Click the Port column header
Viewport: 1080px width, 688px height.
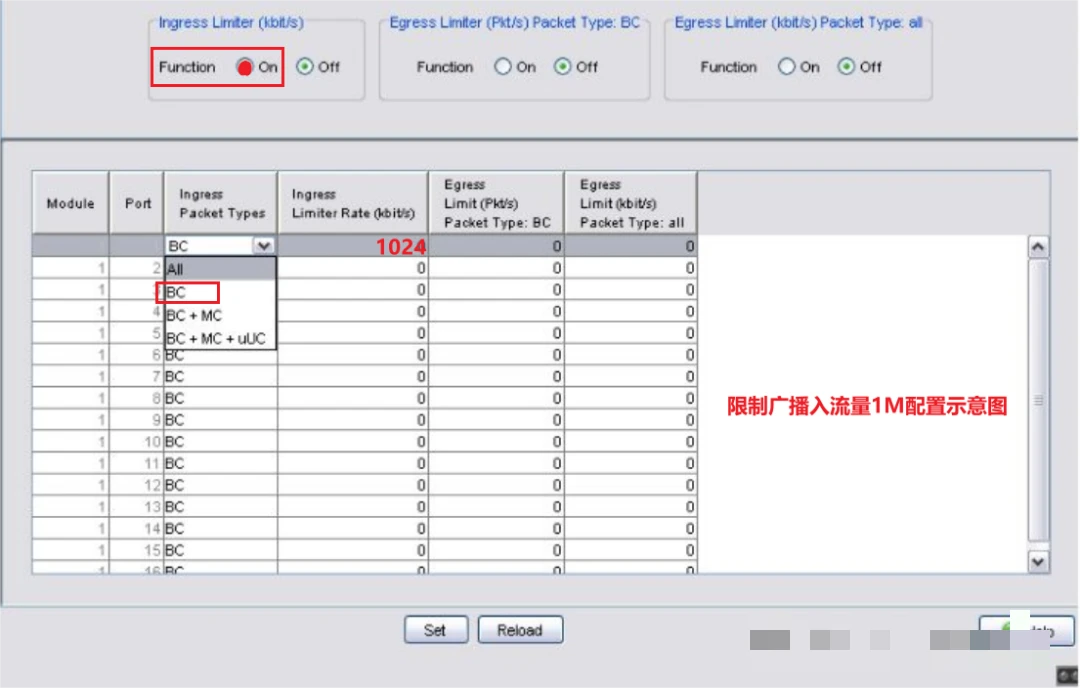click(x=136, y=203)
